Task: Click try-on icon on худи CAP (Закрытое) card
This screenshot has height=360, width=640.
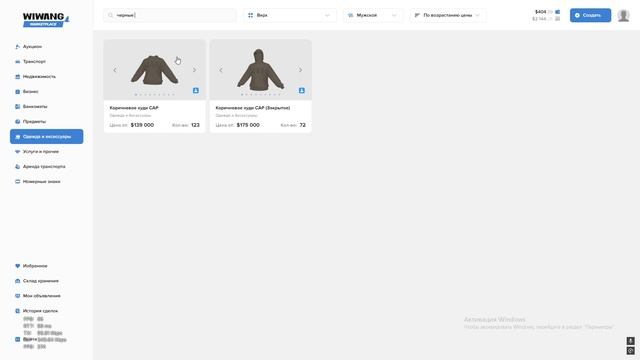Action: (x=302, y=91)
